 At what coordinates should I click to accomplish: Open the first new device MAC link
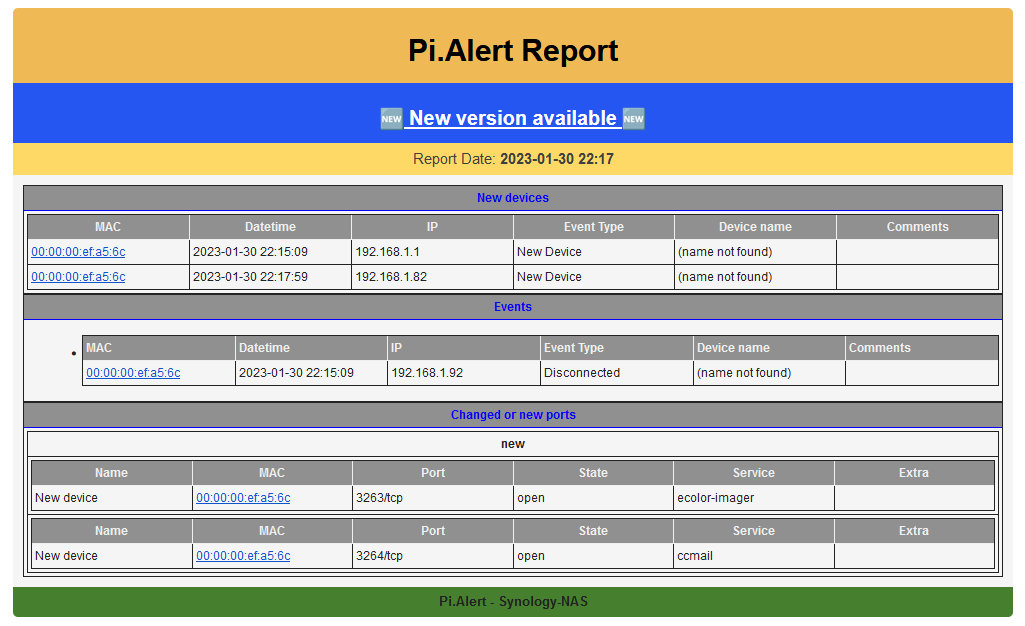point(77,251)
